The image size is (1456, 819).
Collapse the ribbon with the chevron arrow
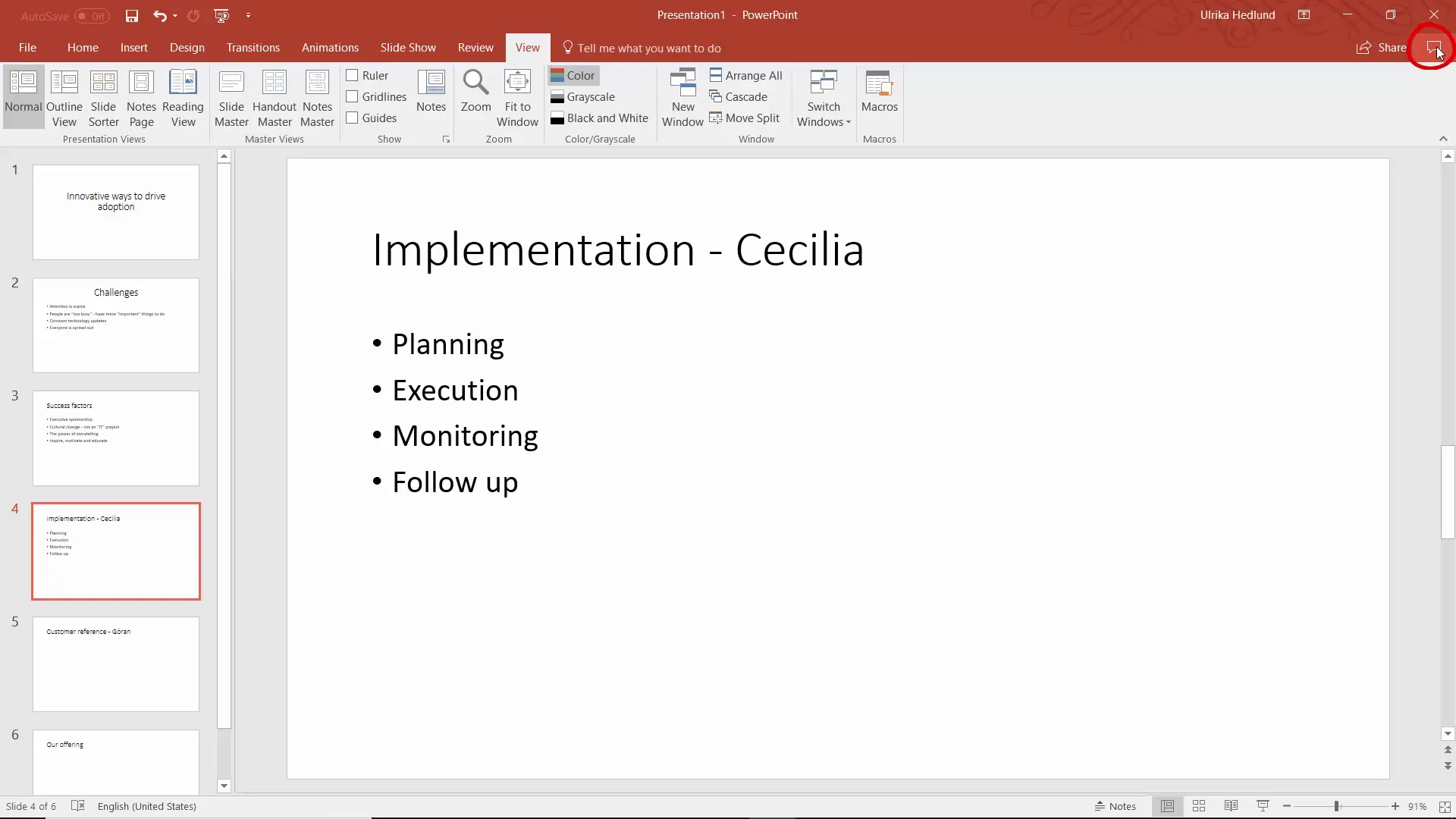click(1443, 139)
